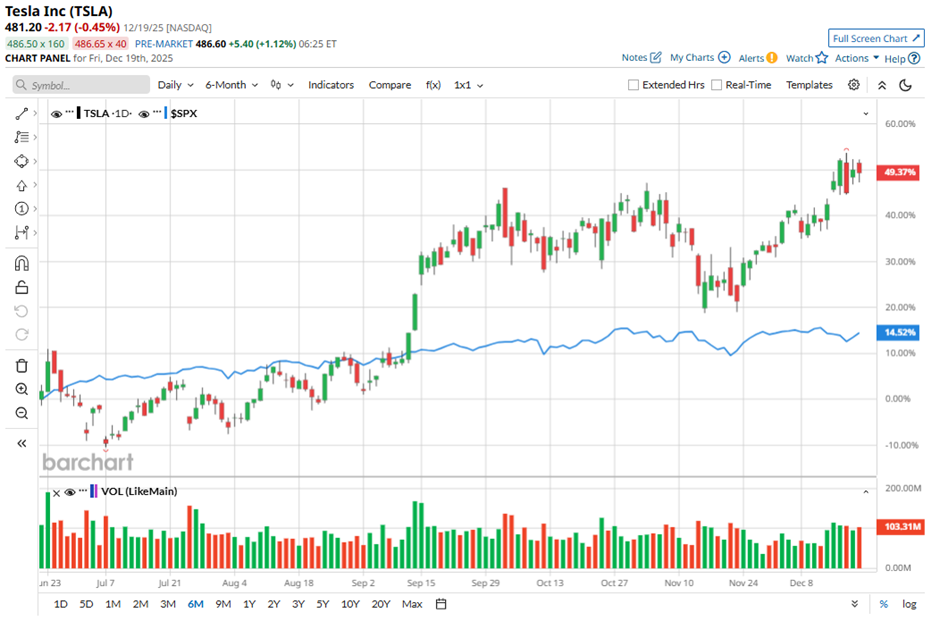Open the Actions dropdown menu
This screenshot has width=940, height=621.
(x=857, y=58)
